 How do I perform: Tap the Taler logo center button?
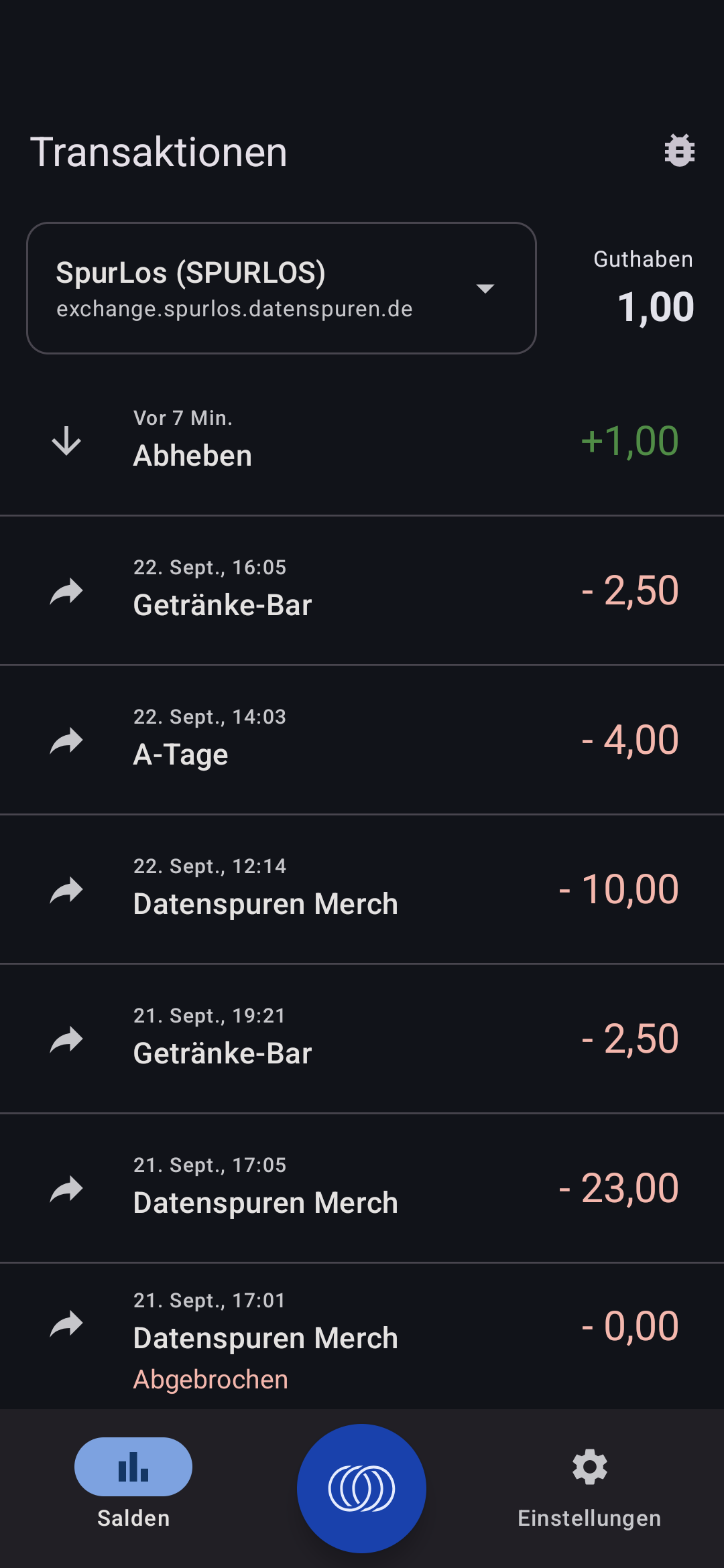[x=361, y=1488]
